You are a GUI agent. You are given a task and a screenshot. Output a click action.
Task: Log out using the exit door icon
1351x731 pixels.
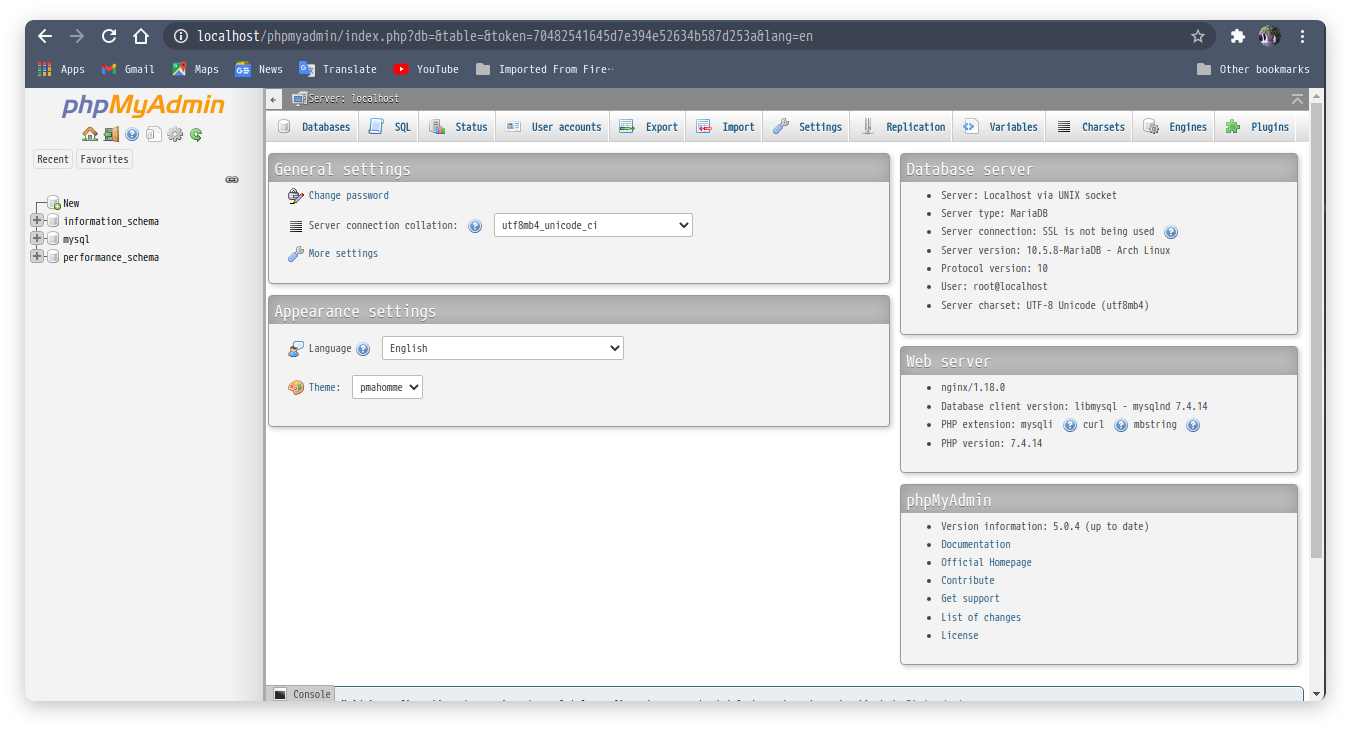click(x=111, y=134)
